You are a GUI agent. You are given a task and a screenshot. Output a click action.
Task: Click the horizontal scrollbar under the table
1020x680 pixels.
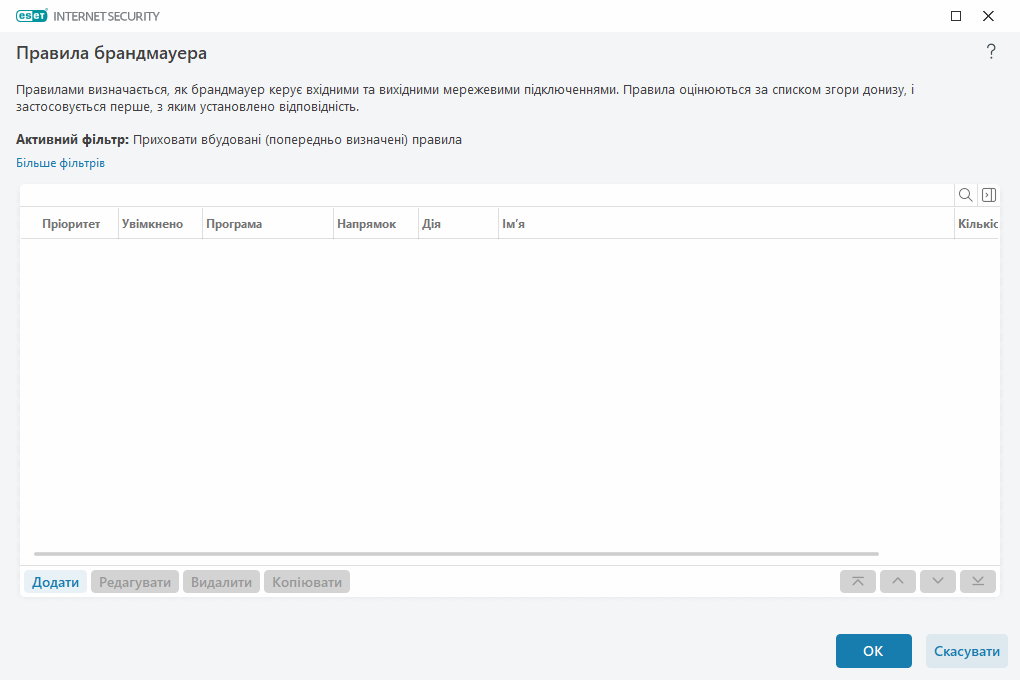tap(456, 553)
